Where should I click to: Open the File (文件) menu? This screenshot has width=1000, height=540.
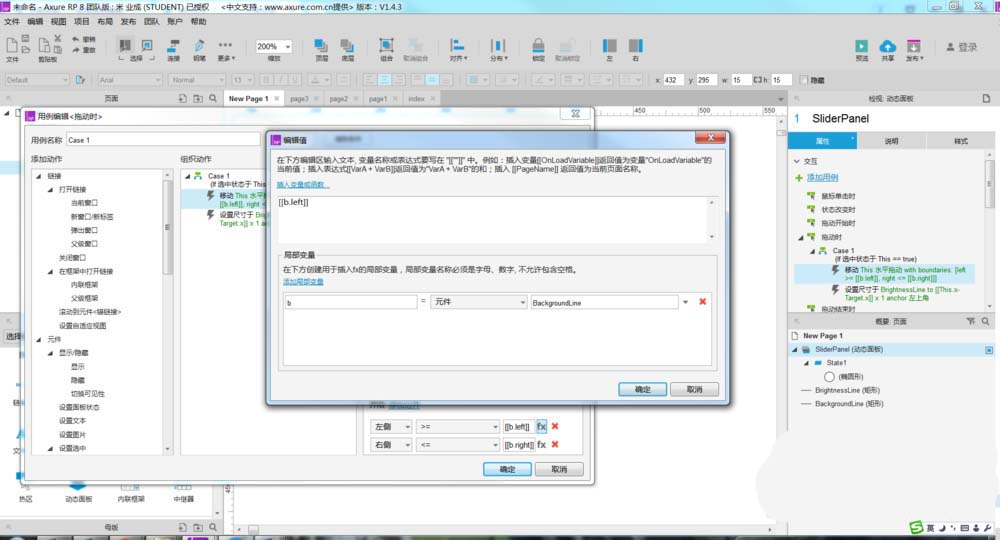(x=11, y=22)
